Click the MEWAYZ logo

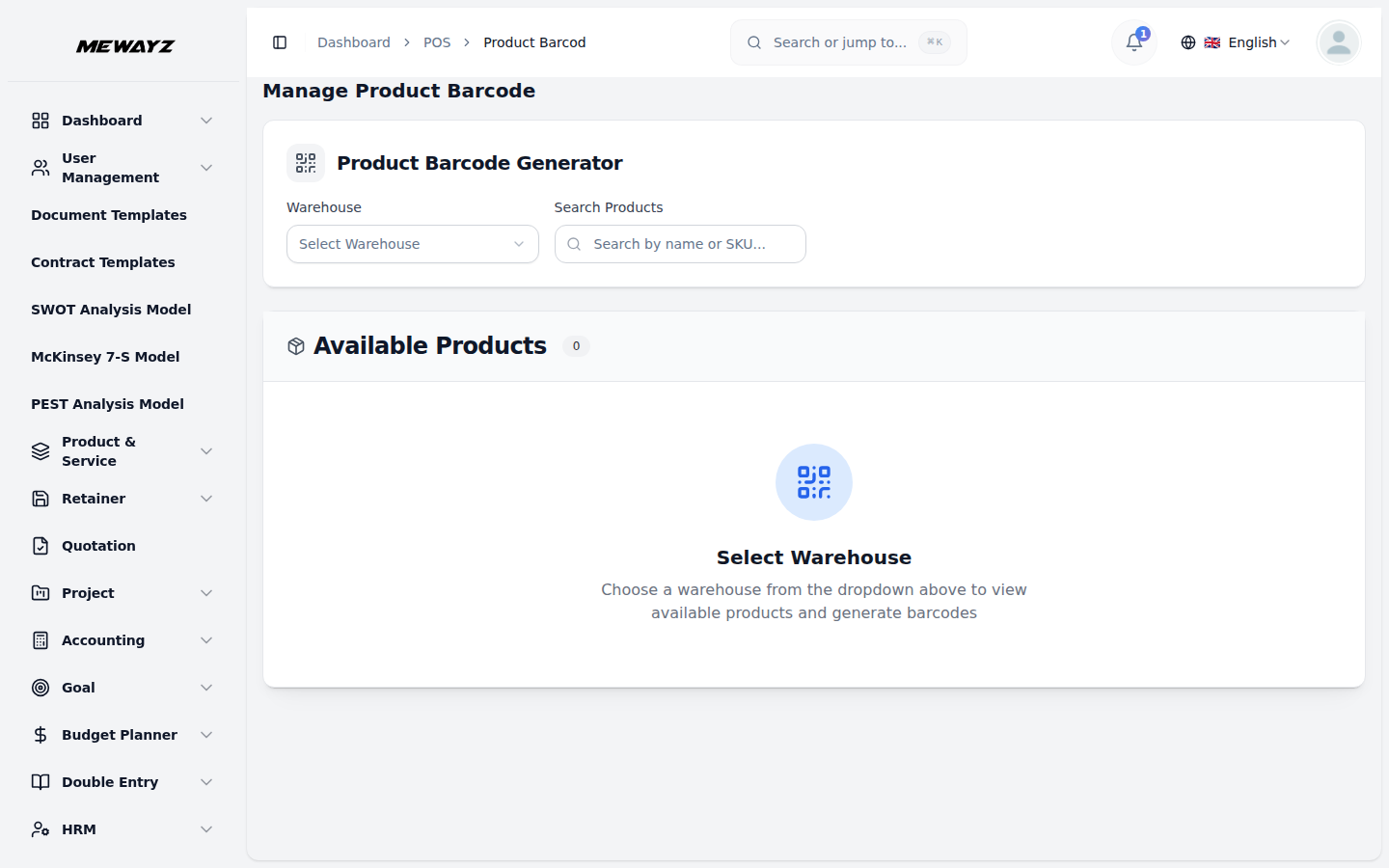(125, 46)
